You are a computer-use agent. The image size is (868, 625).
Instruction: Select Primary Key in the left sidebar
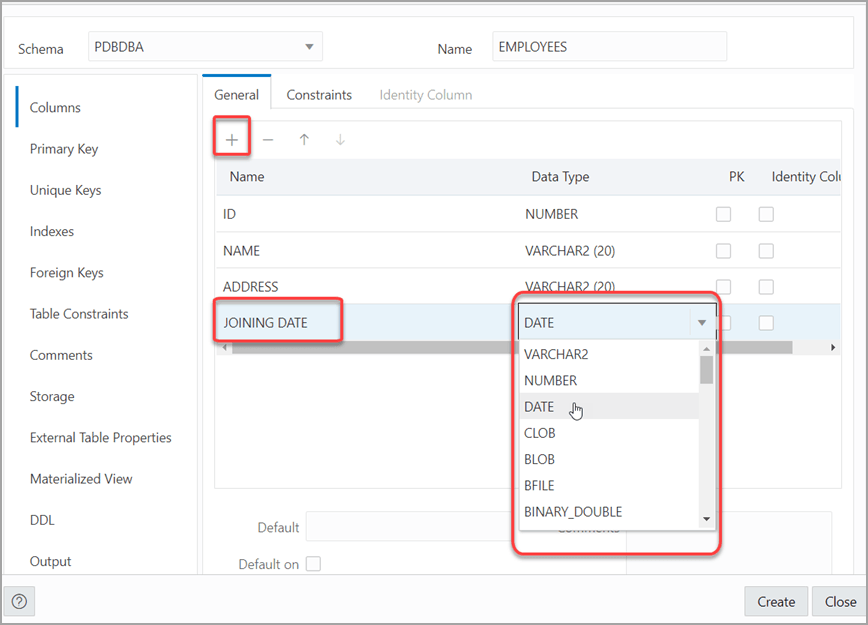click(63, 148)
